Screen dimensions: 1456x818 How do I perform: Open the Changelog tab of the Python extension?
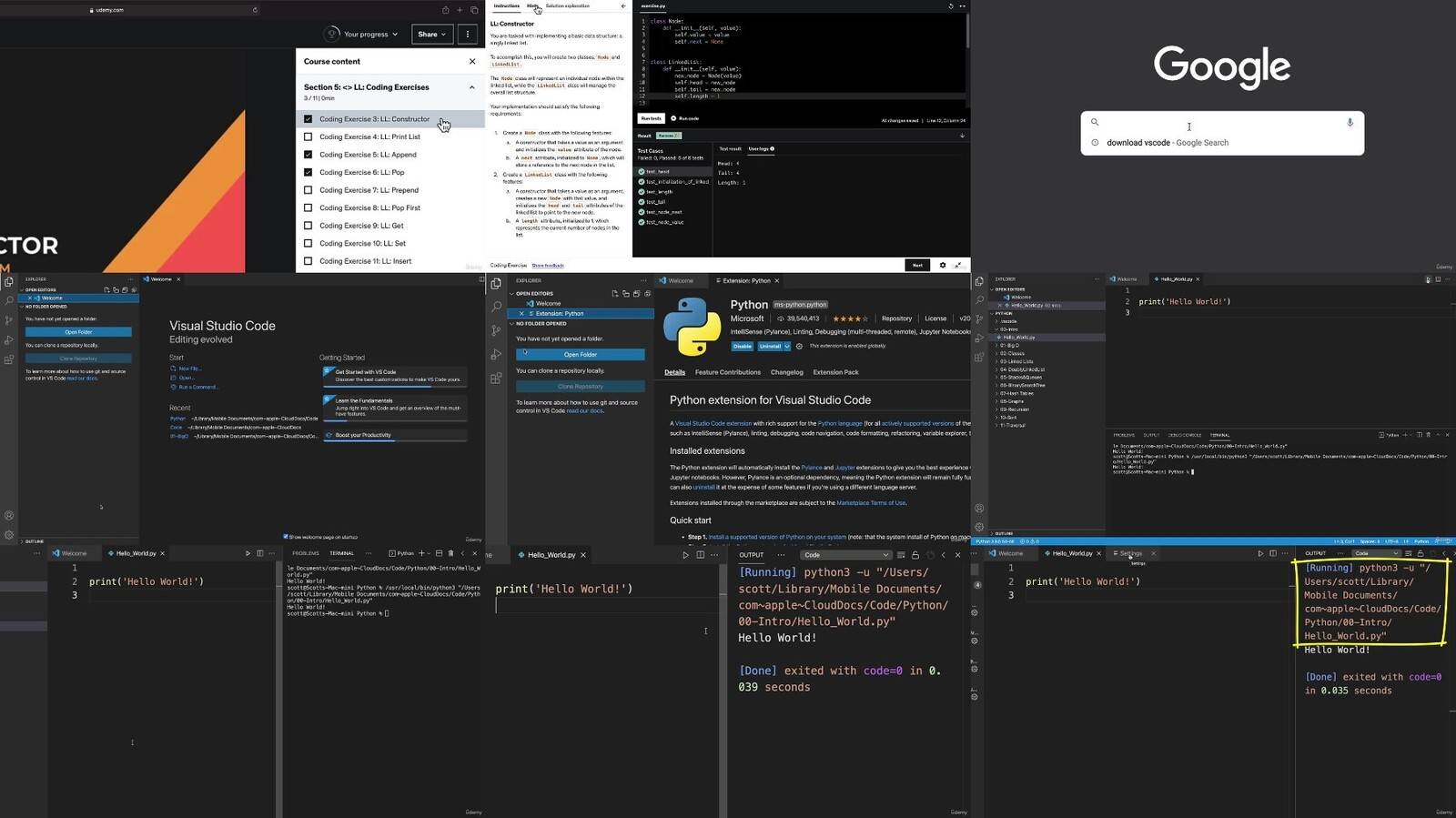tap(786, 372)
